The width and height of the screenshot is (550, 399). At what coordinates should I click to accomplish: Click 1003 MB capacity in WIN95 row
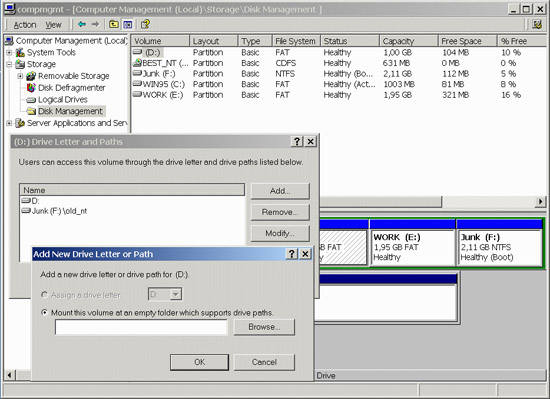tap(399, 84)
